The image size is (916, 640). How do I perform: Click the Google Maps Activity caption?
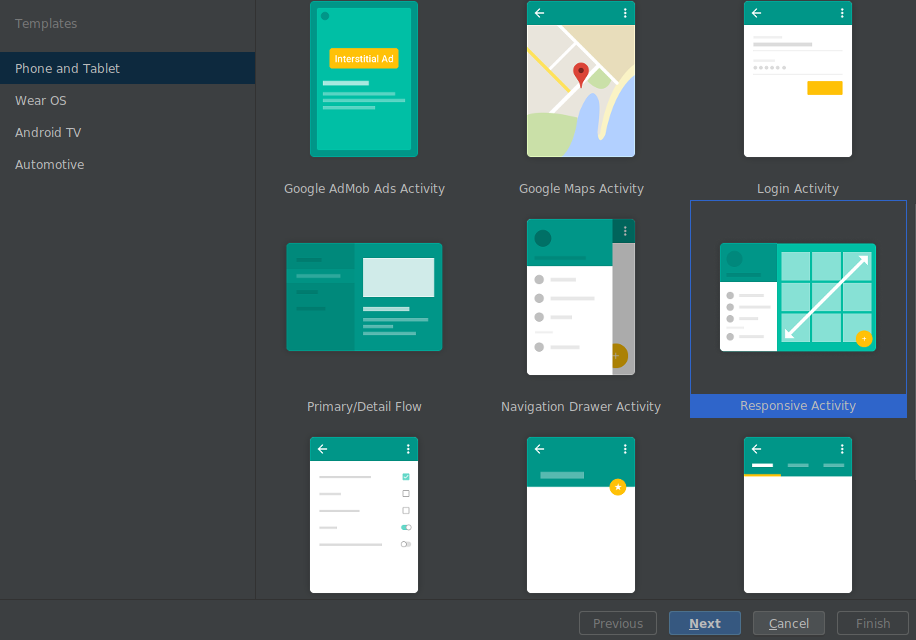click(581, 188)
